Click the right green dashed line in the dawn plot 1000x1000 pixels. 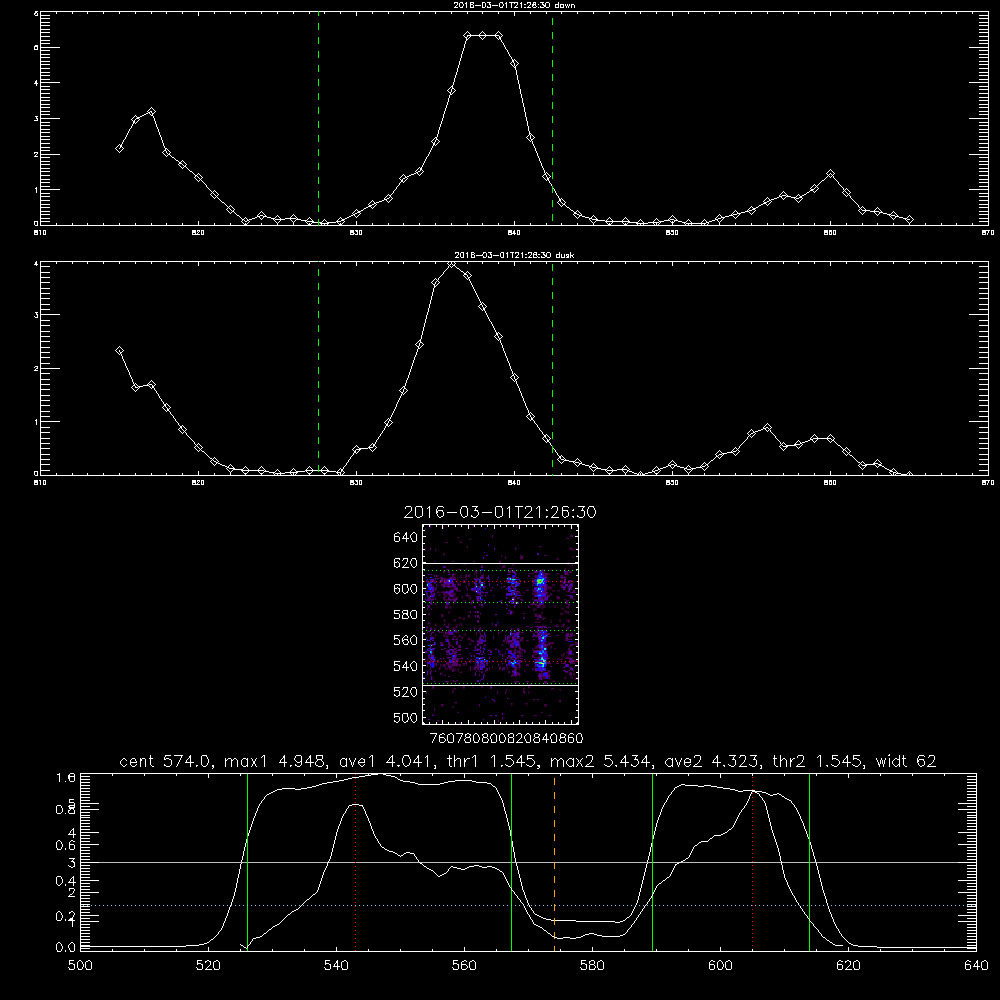coord(552,118)
